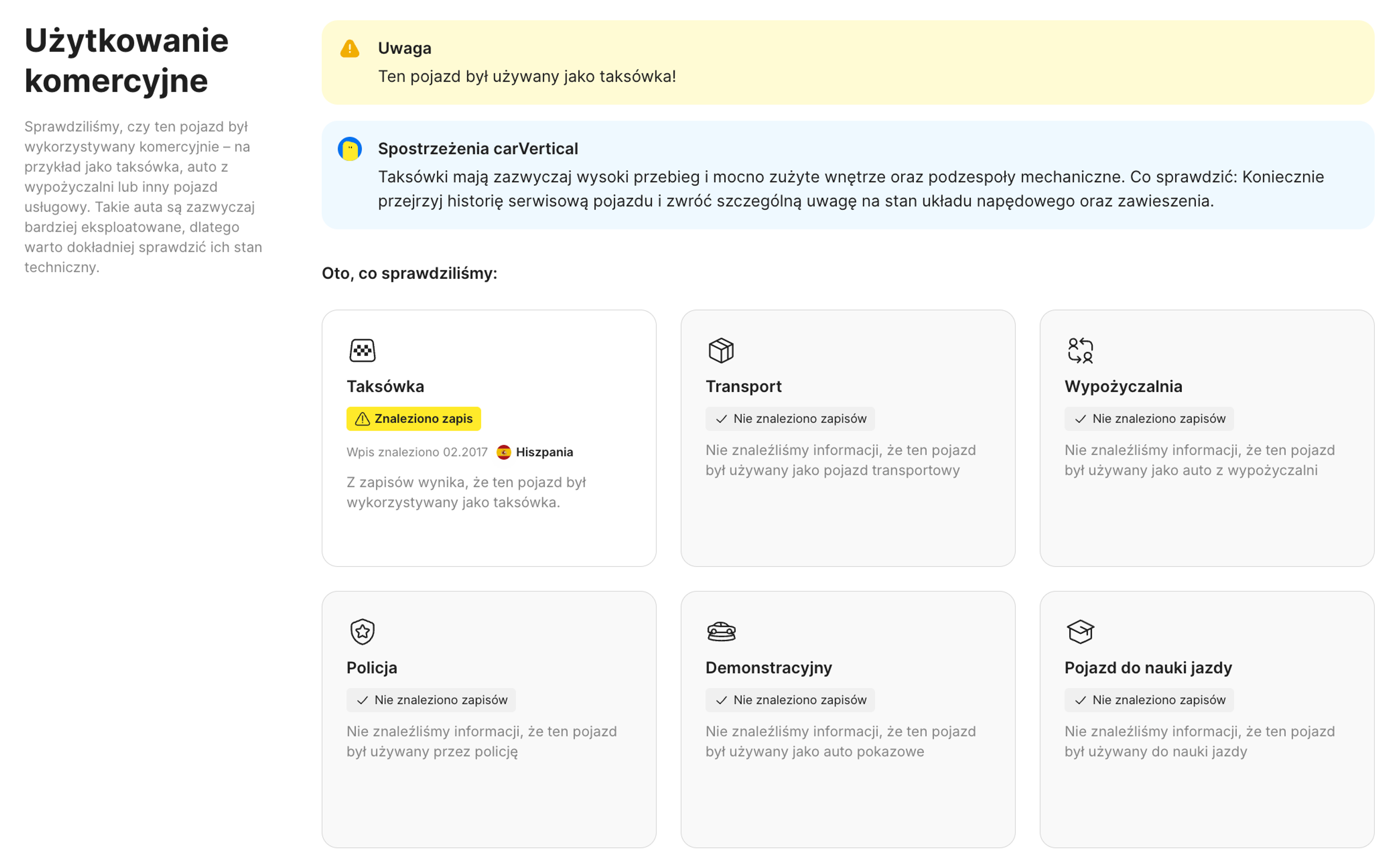
Task: Click the Hiszpania country label
Action: [x=544, y=452]
